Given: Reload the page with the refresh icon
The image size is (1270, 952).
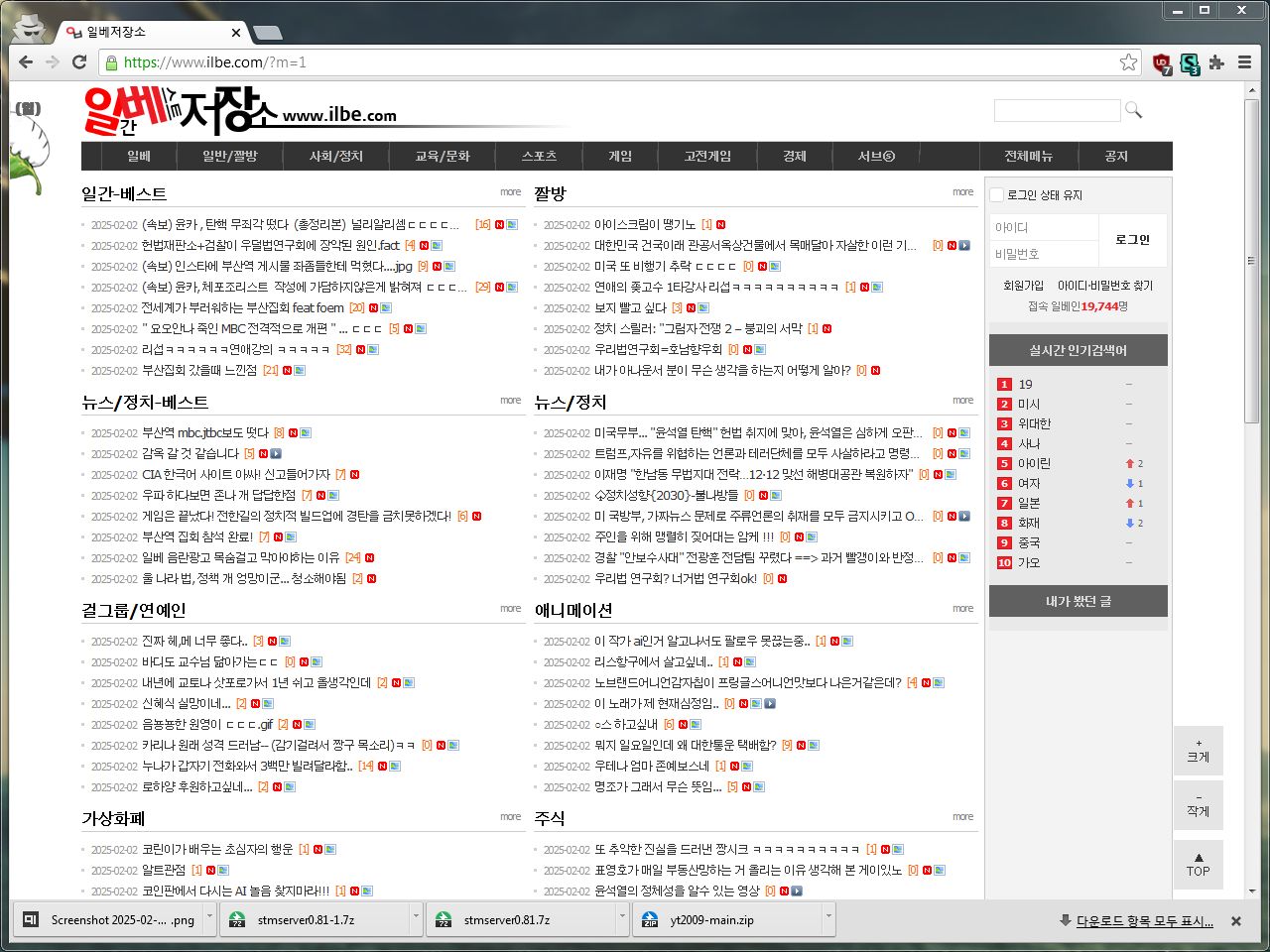Looking at the screenshot, I should click(79, 62).
